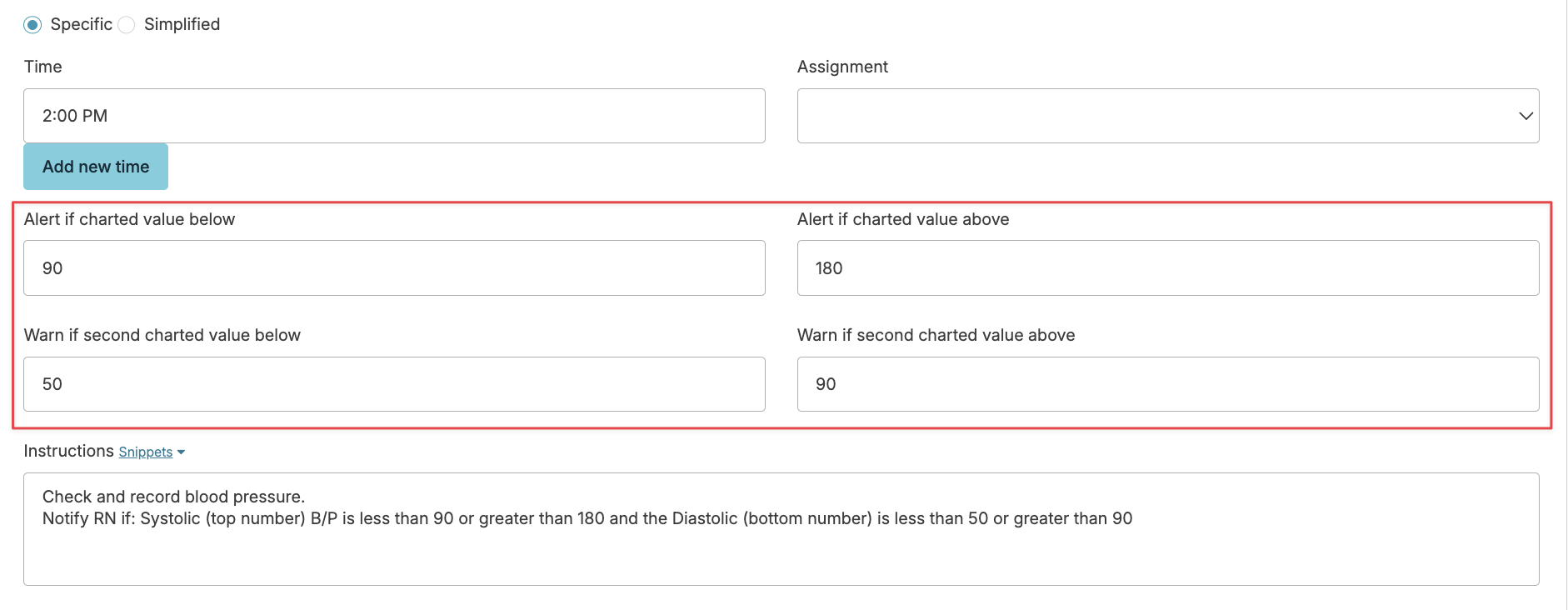This screenshot has width=1568, height=610.
Task: Click the 'Warn if second charted value above' label
Action: (x=936, y=335)
